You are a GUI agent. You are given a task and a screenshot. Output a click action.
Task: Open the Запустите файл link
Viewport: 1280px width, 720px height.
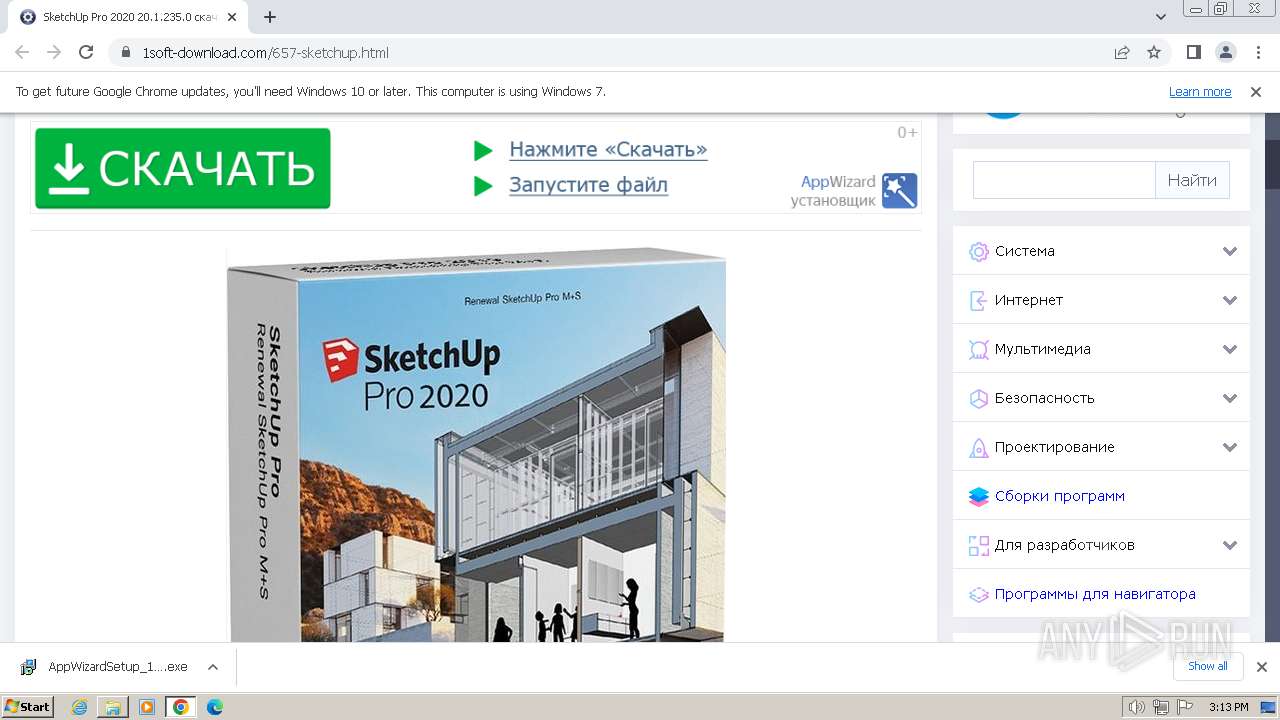pyautogui.click(x=588, y=185)
